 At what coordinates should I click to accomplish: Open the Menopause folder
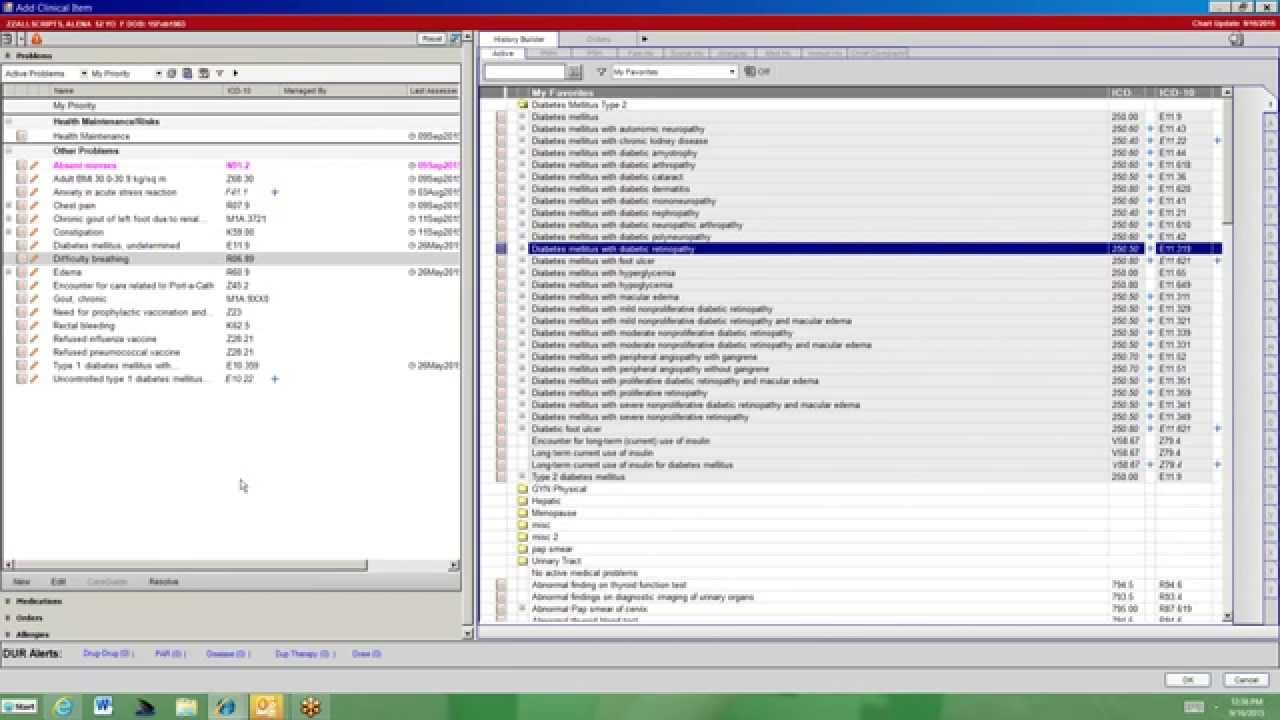pos(522,513)
